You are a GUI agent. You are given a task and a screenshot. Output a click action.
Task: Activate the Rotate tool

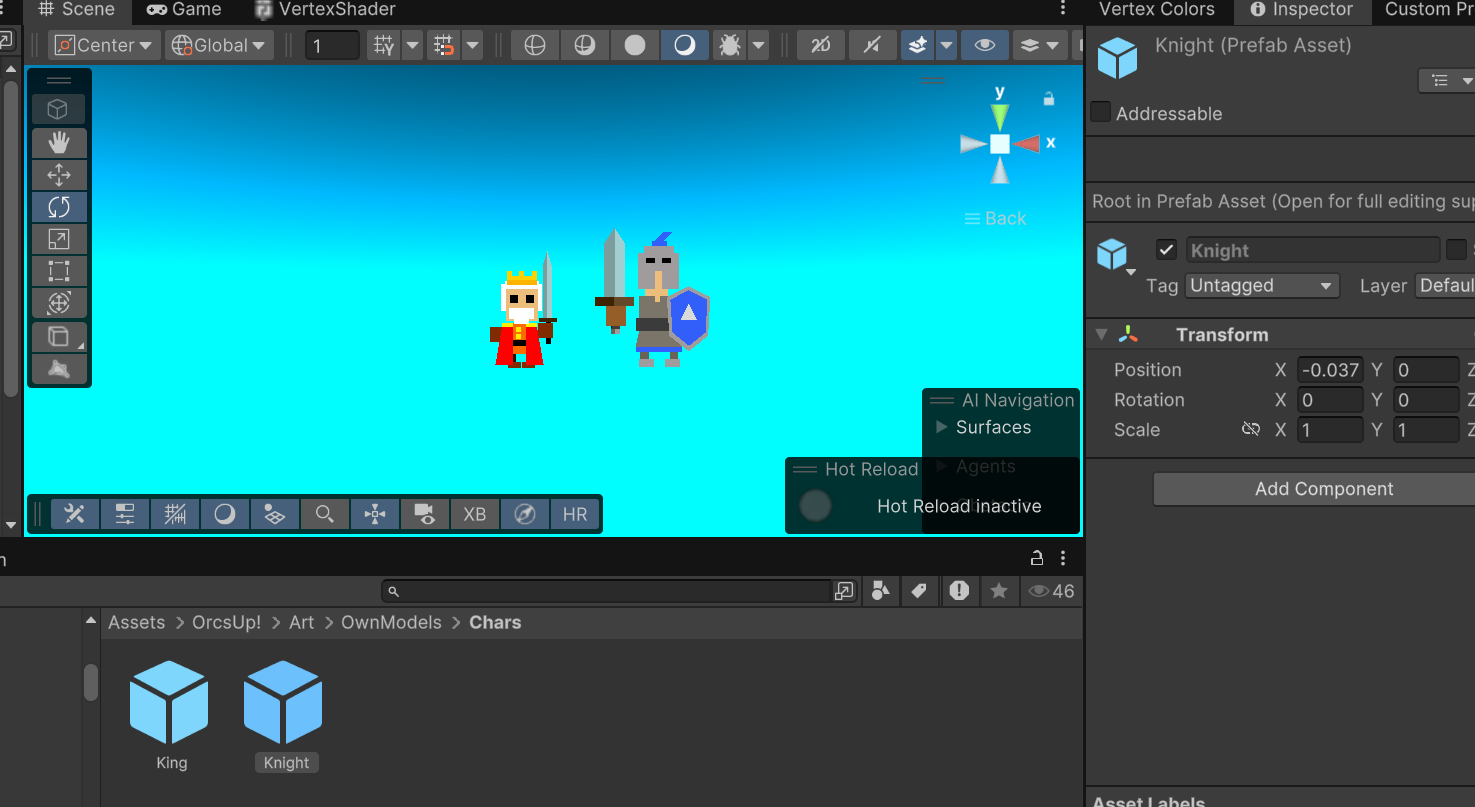(x=59, y=207)
